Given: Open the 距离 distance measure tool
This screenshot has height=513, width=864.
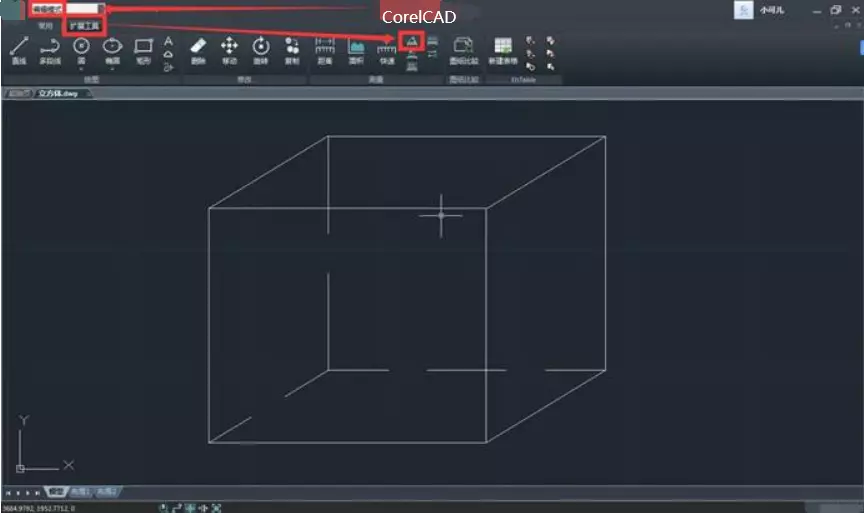Looking at the screenshot, I should coord(325,51).
